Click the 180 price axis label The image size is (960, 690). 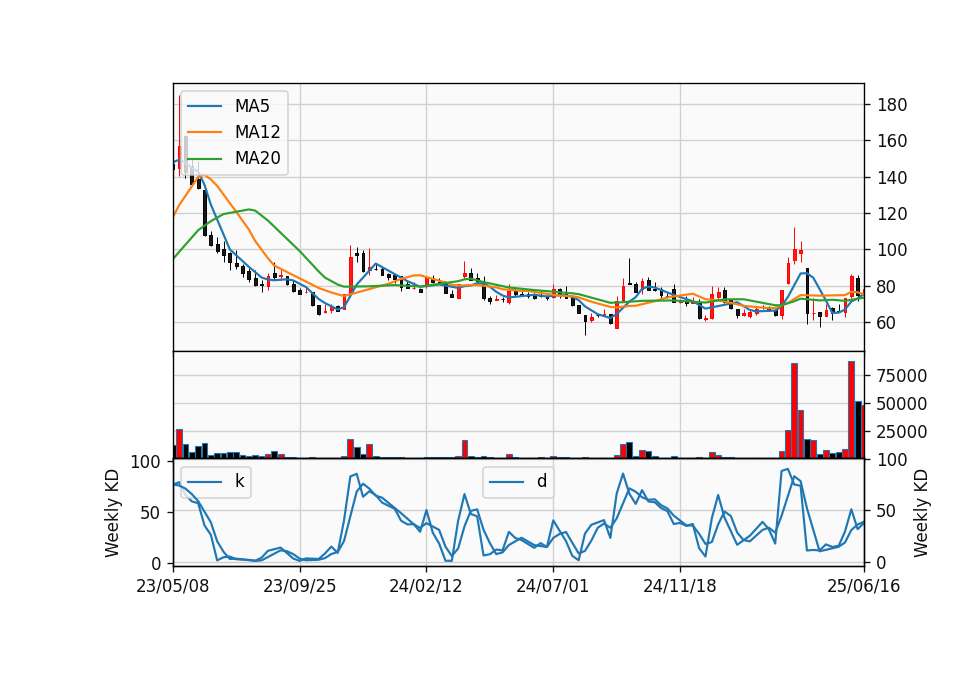[x=892, y=105]
